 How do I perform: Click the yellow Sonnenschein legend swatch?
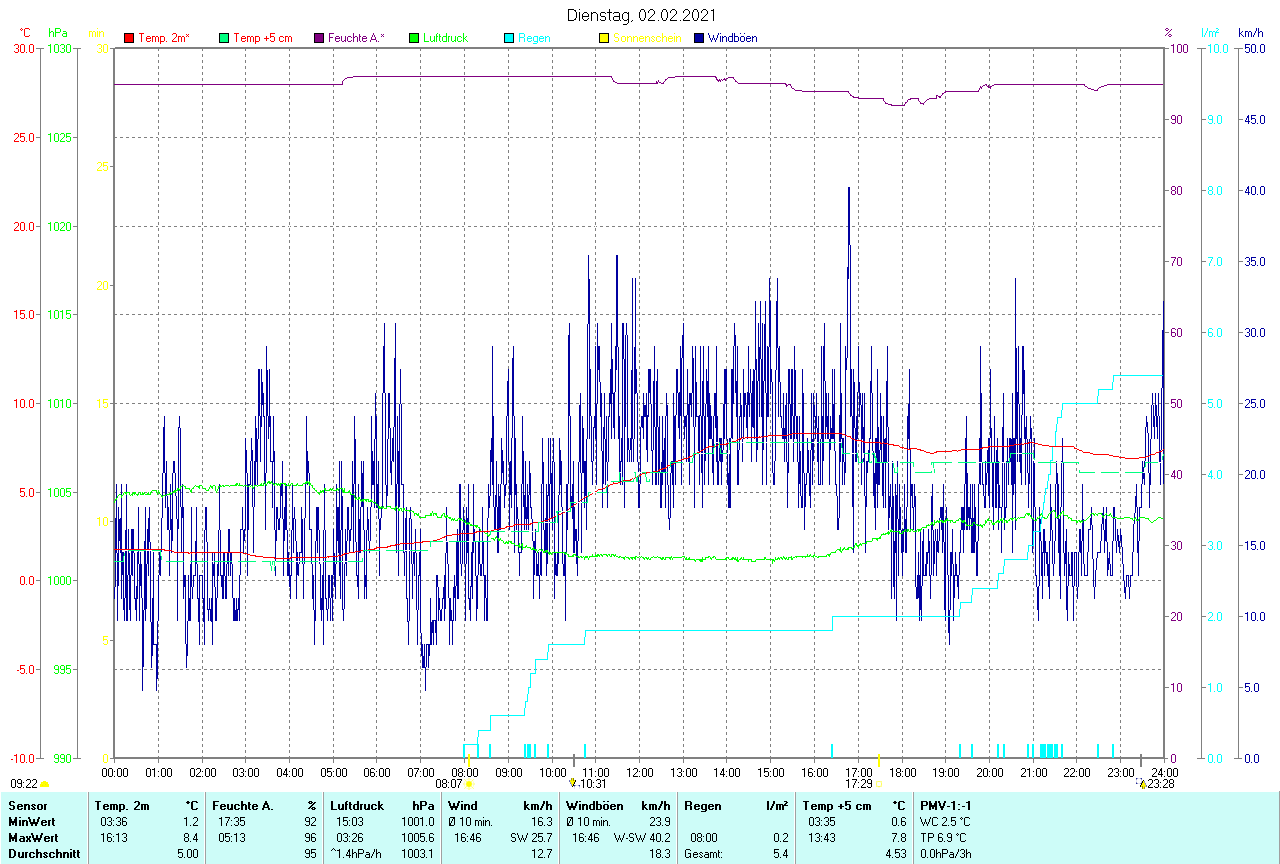coord(604,38)
